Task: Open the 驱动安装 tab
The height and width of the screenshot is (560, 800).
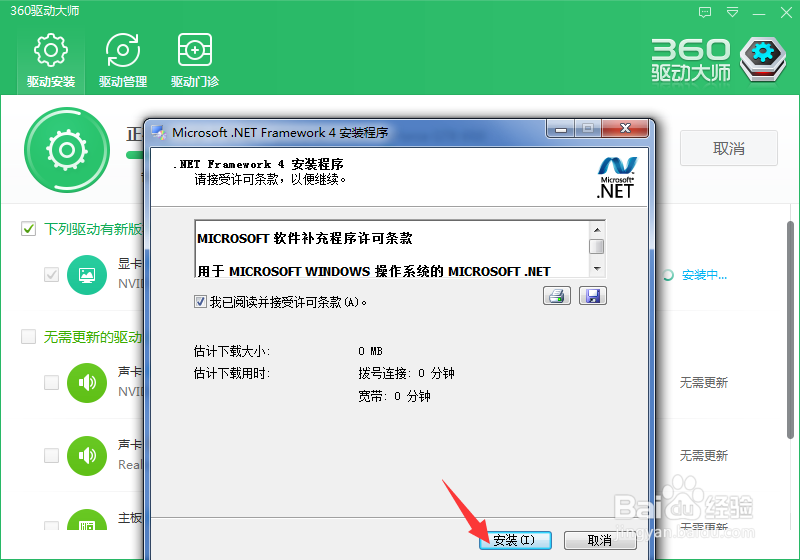Action: pos(51,60)
